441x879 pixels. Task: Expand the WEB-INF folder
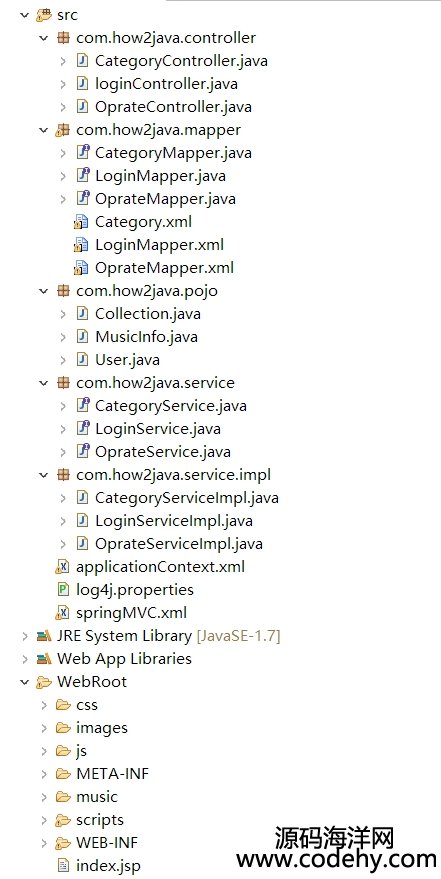[x=44, y=843]
